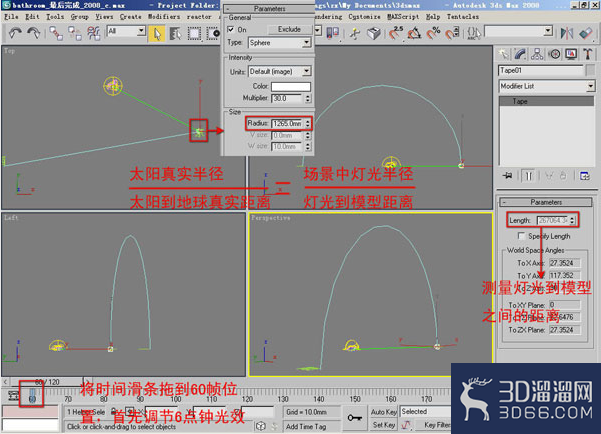601x434 pixels.
Task: Open the Edit menu
Action: (x=32, y=17)
